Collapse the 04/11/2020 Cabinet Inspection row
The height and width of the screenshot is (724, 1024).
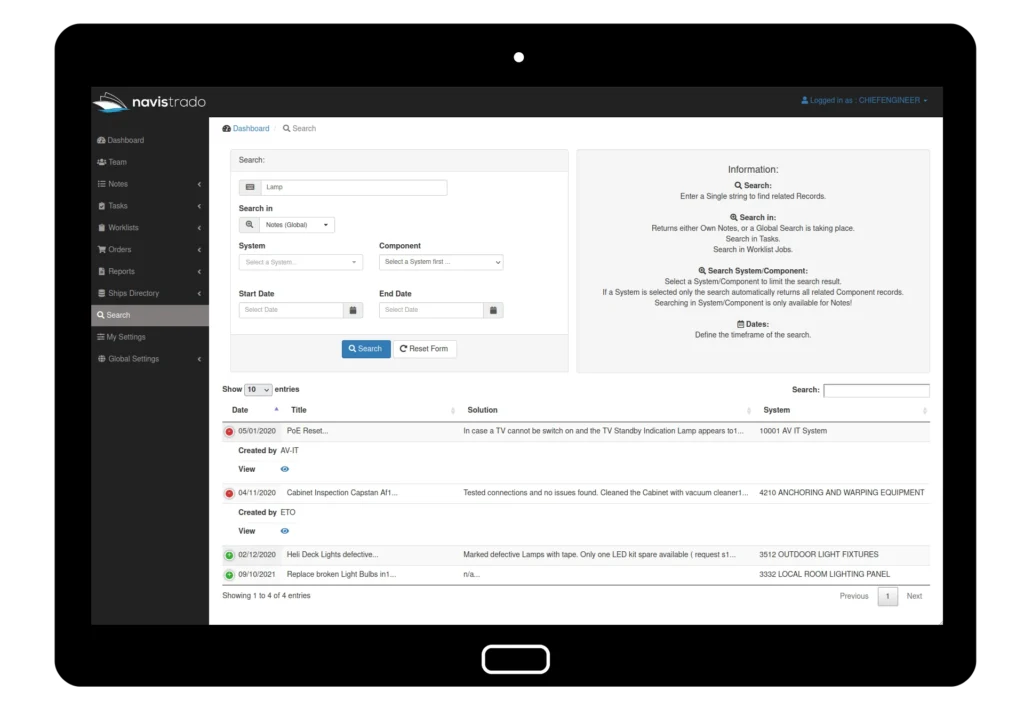click(x=229, y=494)
